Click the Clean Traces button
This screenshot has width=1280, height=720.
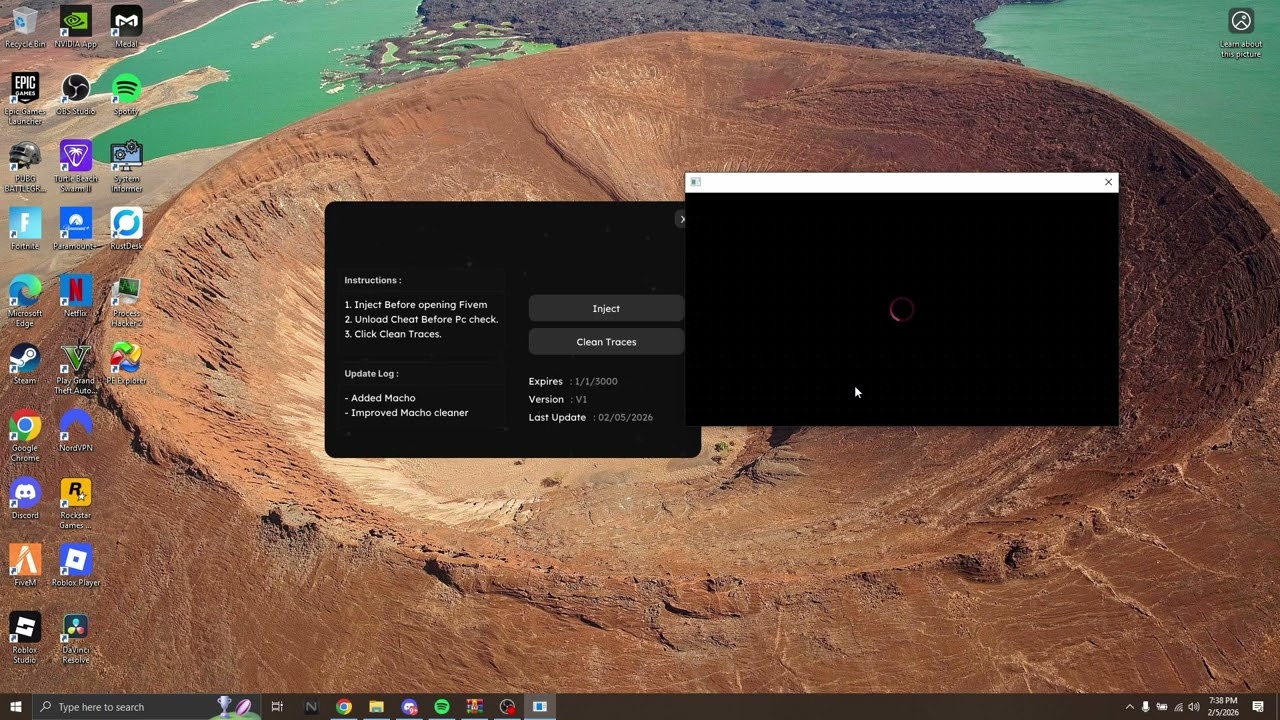[606, 342]
